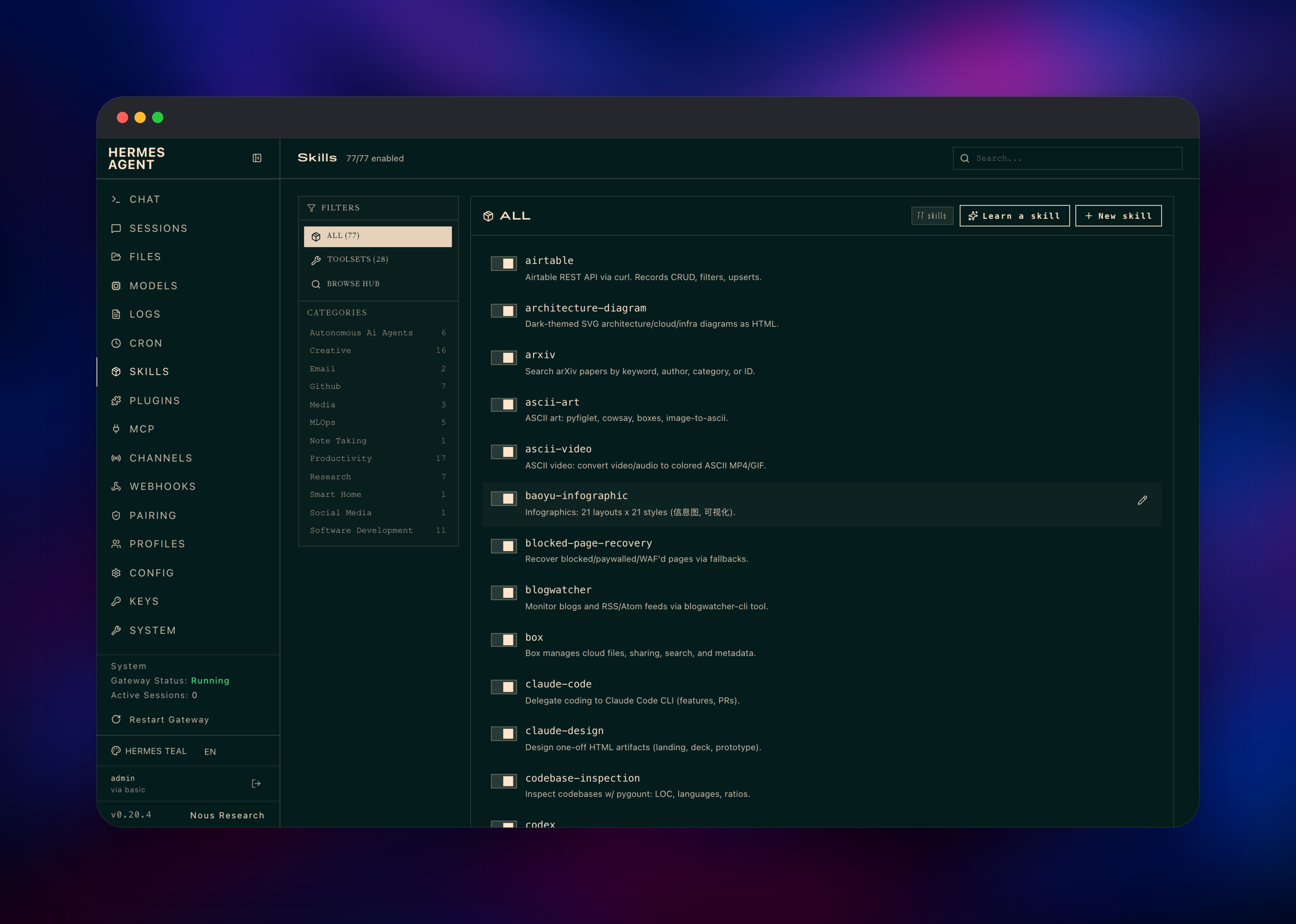Disable the baoyu-infographic skill toggle
1296x924 pixels.
[504, 498]
